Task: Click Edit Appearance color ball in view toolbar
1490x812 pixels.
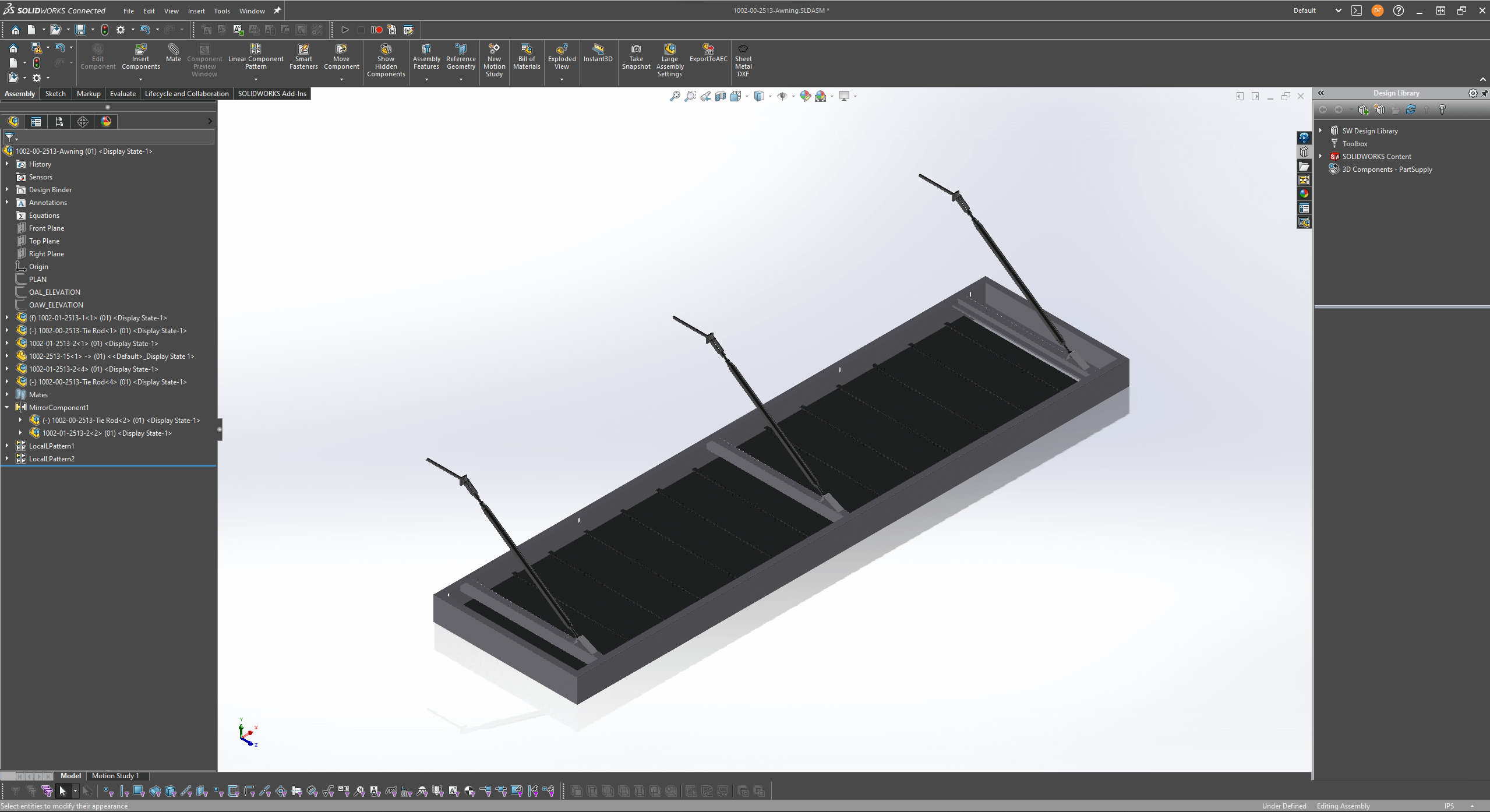Action: pos(805,96)
